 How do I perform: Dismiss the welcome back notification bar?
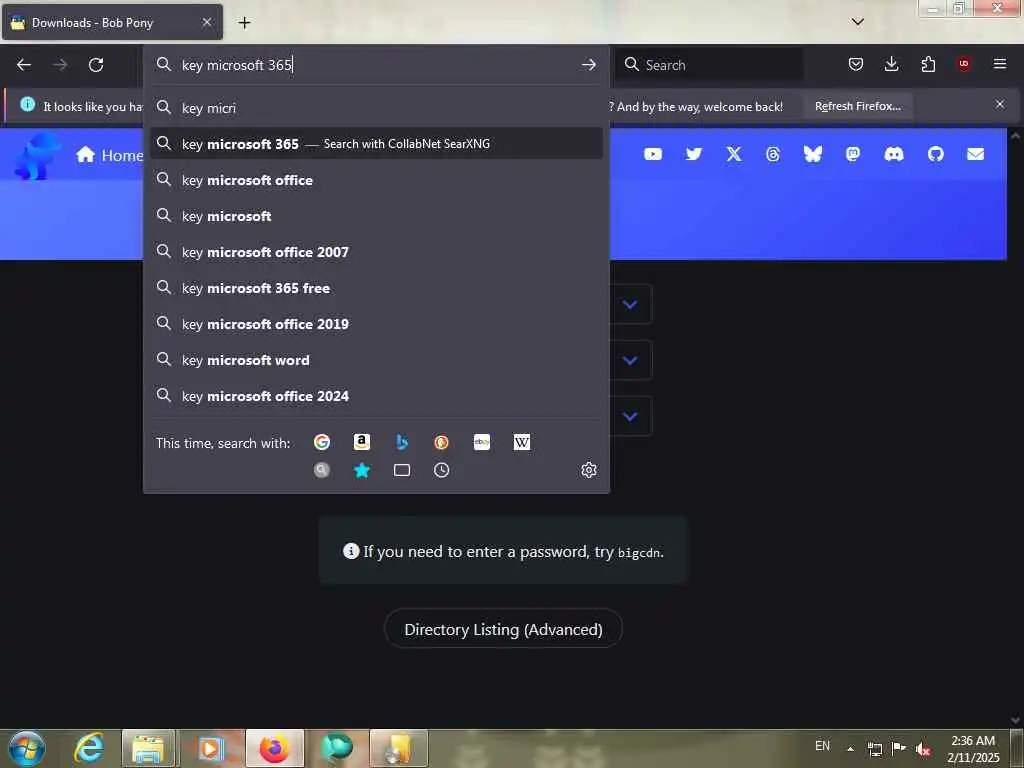point(1000,104)
